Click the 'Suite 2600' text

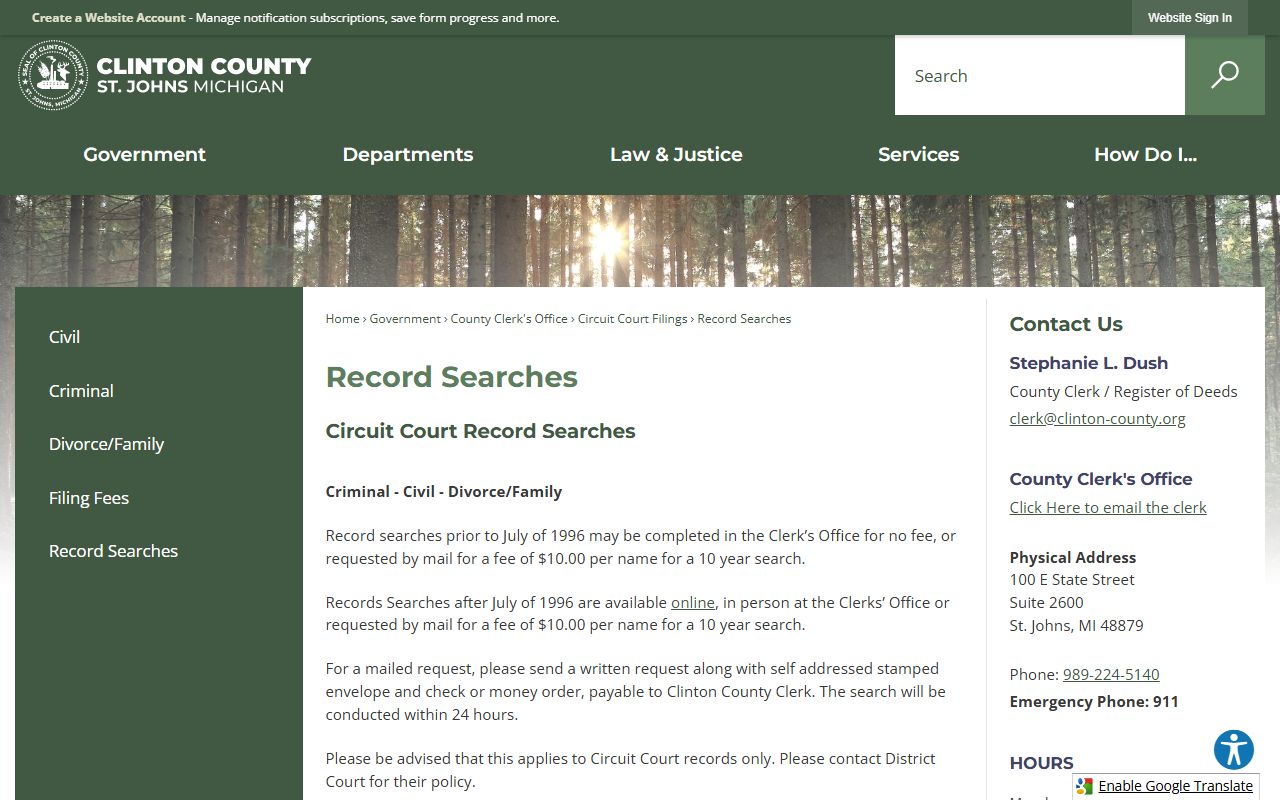[1047, 603]
